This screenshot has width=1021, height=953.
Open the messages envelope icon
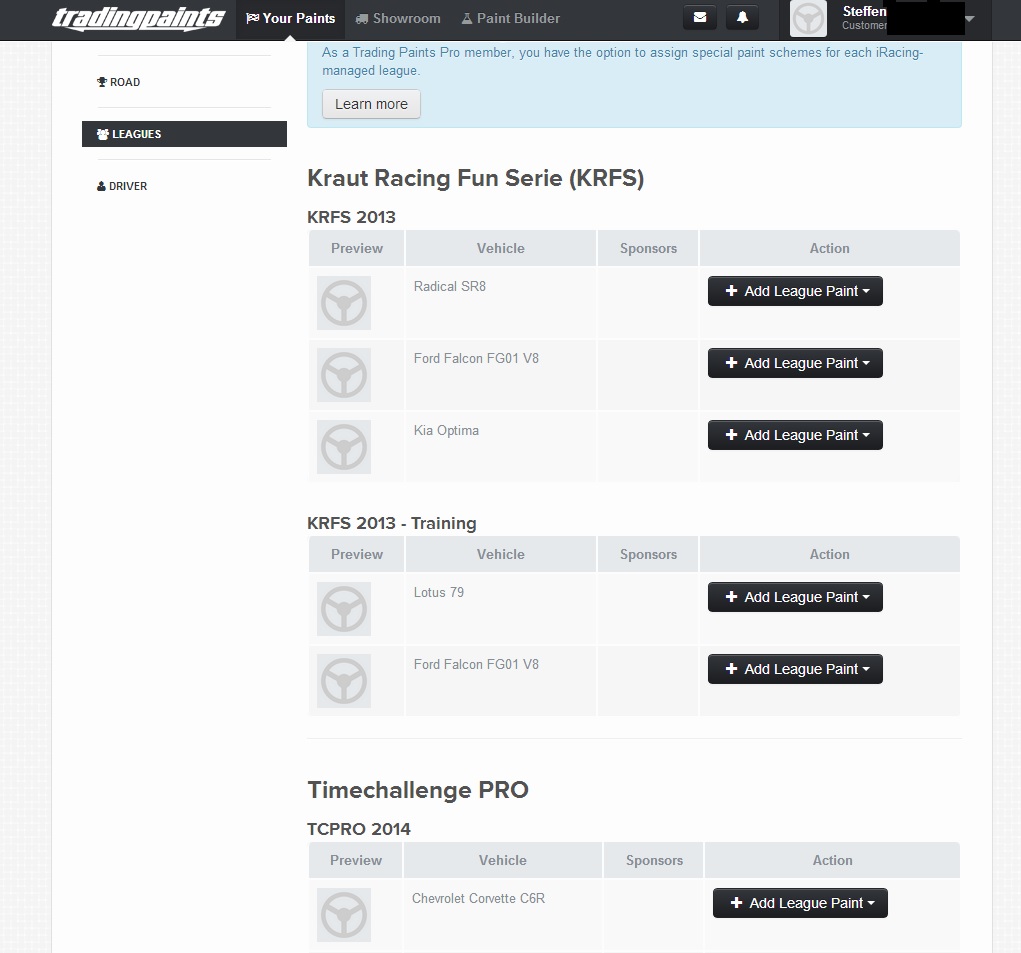[700, 18]
